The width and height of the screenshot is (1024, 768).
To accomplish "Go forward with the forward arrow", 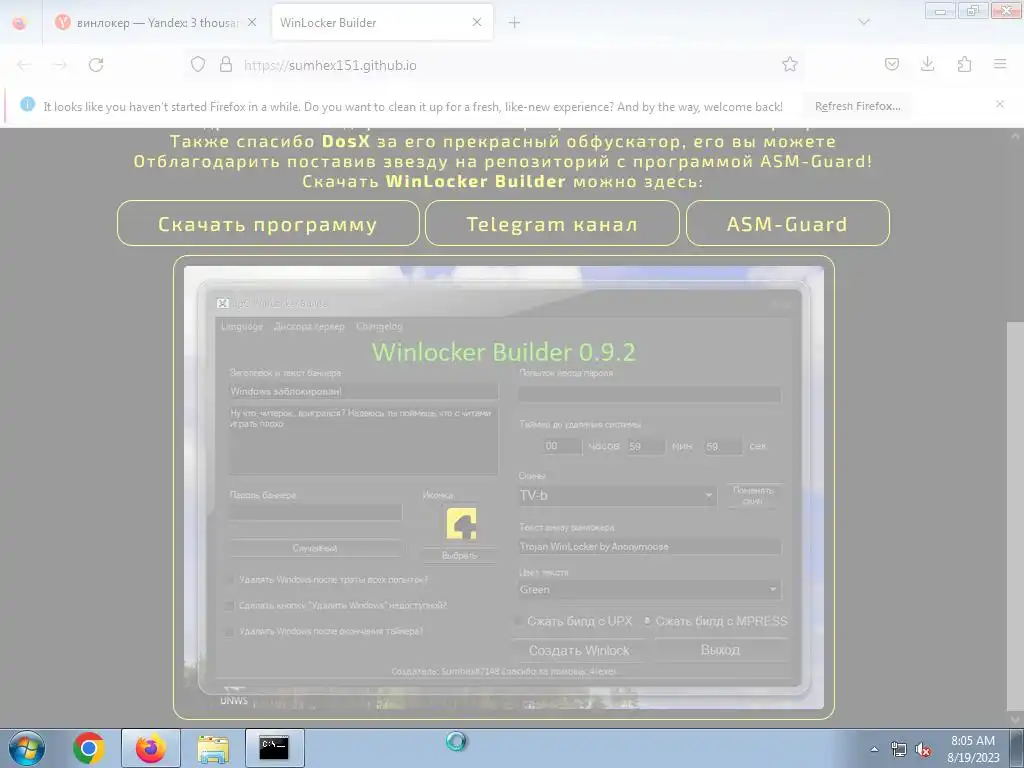I will (x=60, y=65).
